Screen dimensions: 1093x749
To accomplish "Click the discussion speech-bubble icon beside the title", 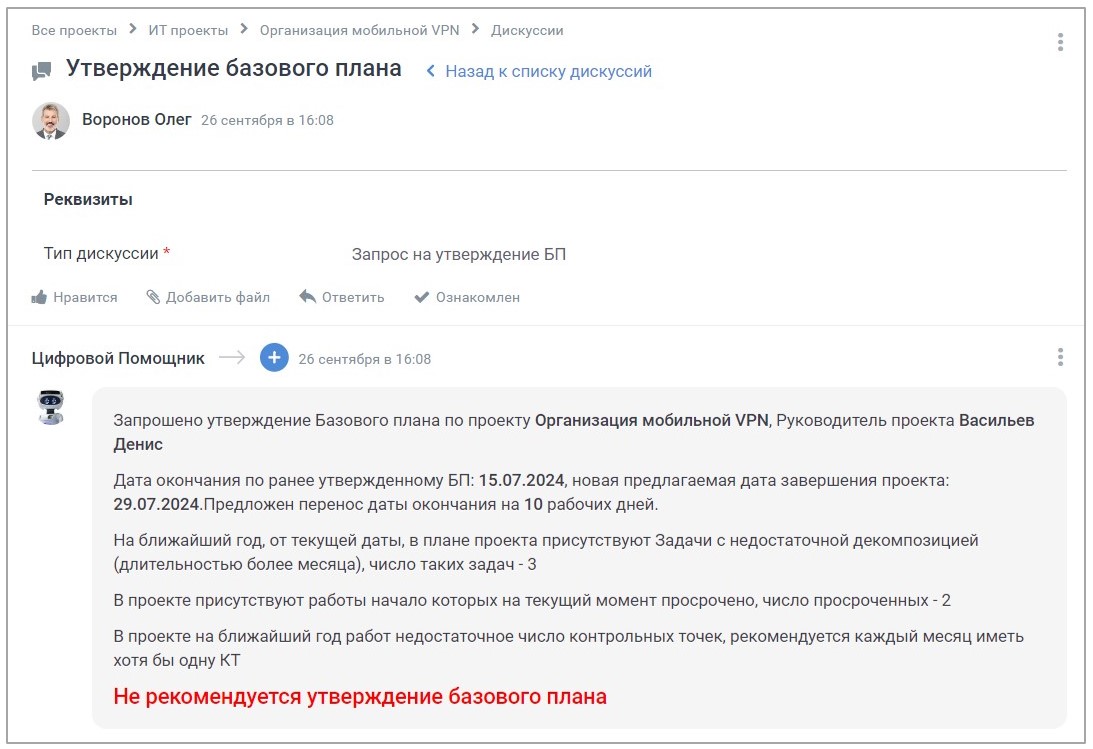I will (x=41, y=71).
